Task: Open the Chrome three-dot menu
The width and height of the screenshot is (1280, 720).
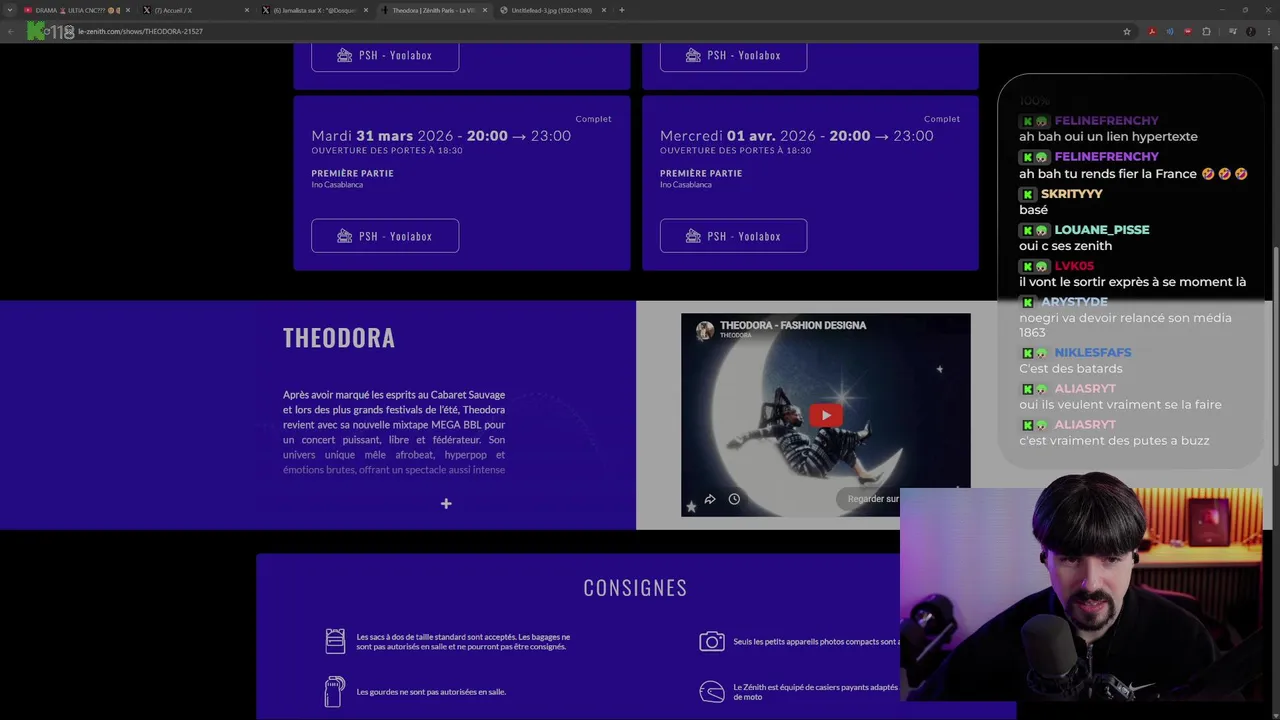Action: pyautogui.click(x=1269, y=31)
